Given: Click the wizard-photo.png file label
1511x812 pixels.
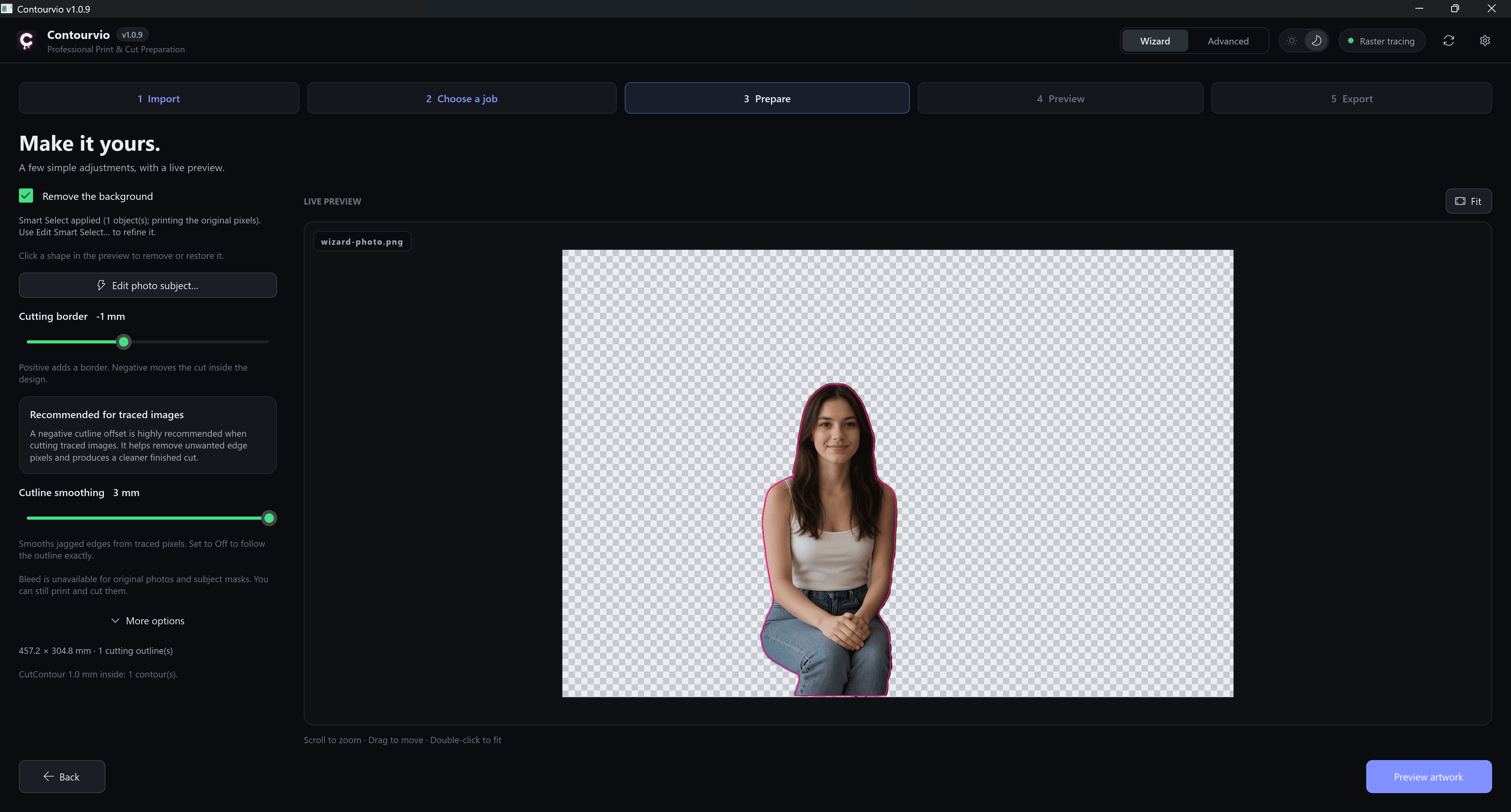Looking at the screenshot, I should [x=362, y=242].
